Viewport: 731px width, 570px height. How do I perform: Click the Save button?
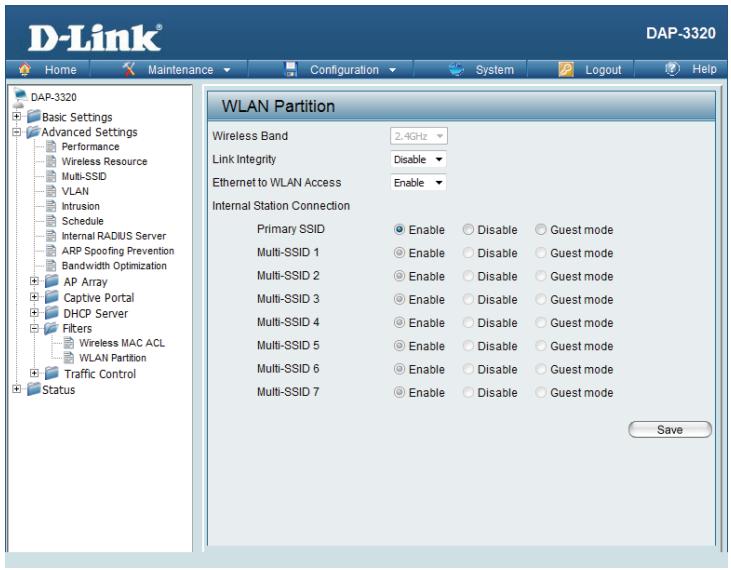669,429
